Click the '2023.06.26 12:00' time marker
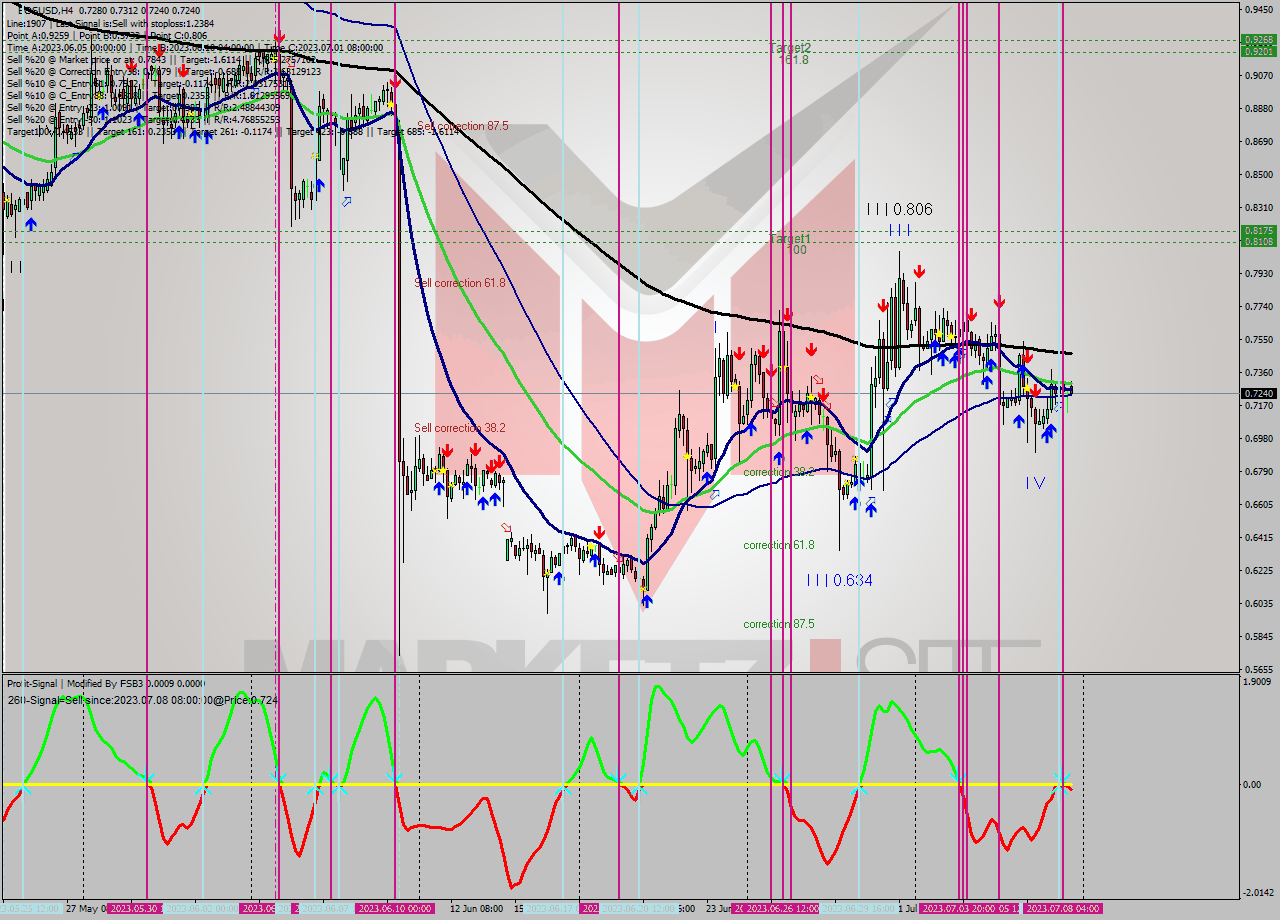 (782, 908)
